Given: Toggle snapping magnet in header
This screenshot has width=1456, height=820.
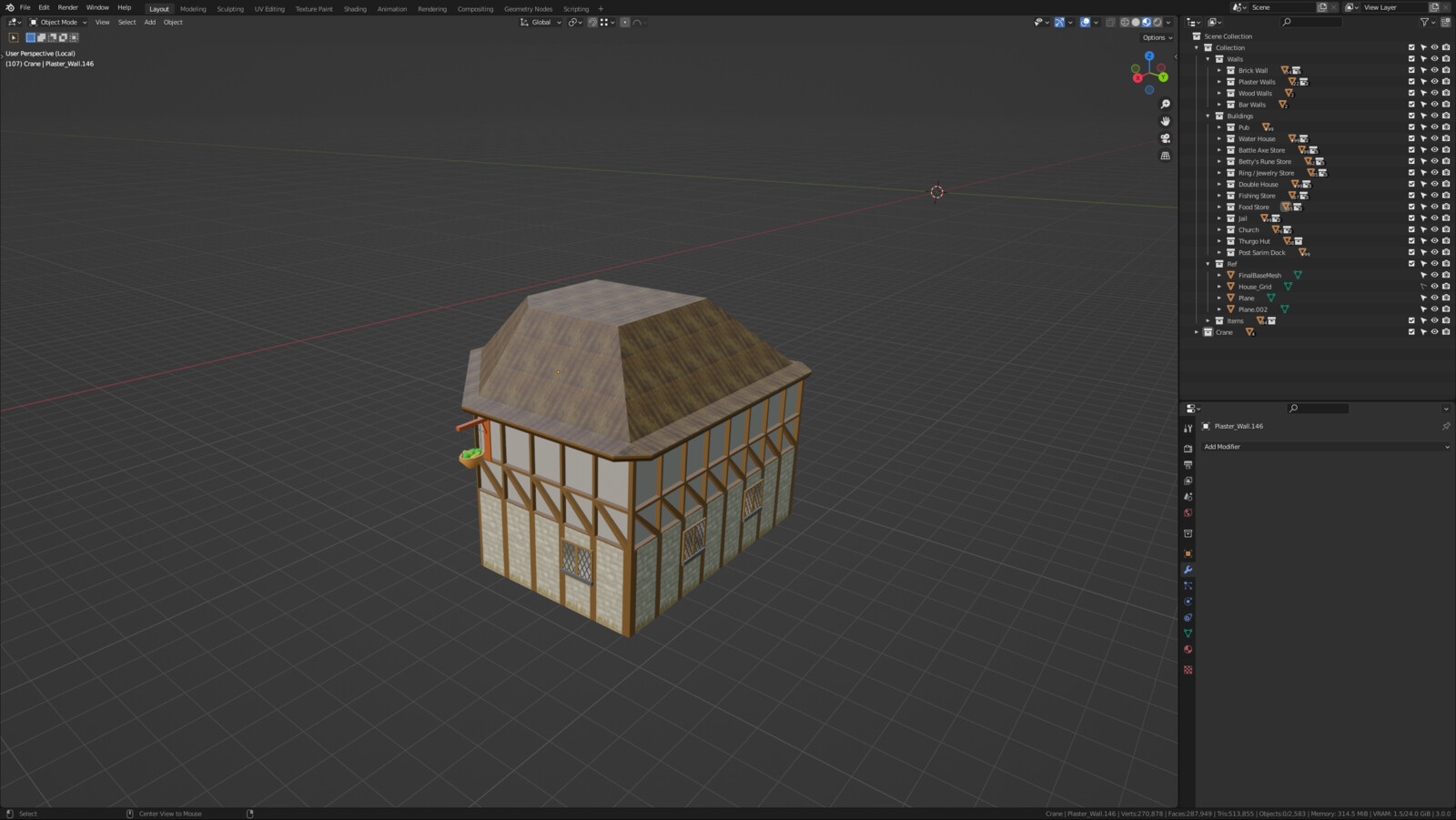Looking at the screenshot, I should click(x=592, y=22).
